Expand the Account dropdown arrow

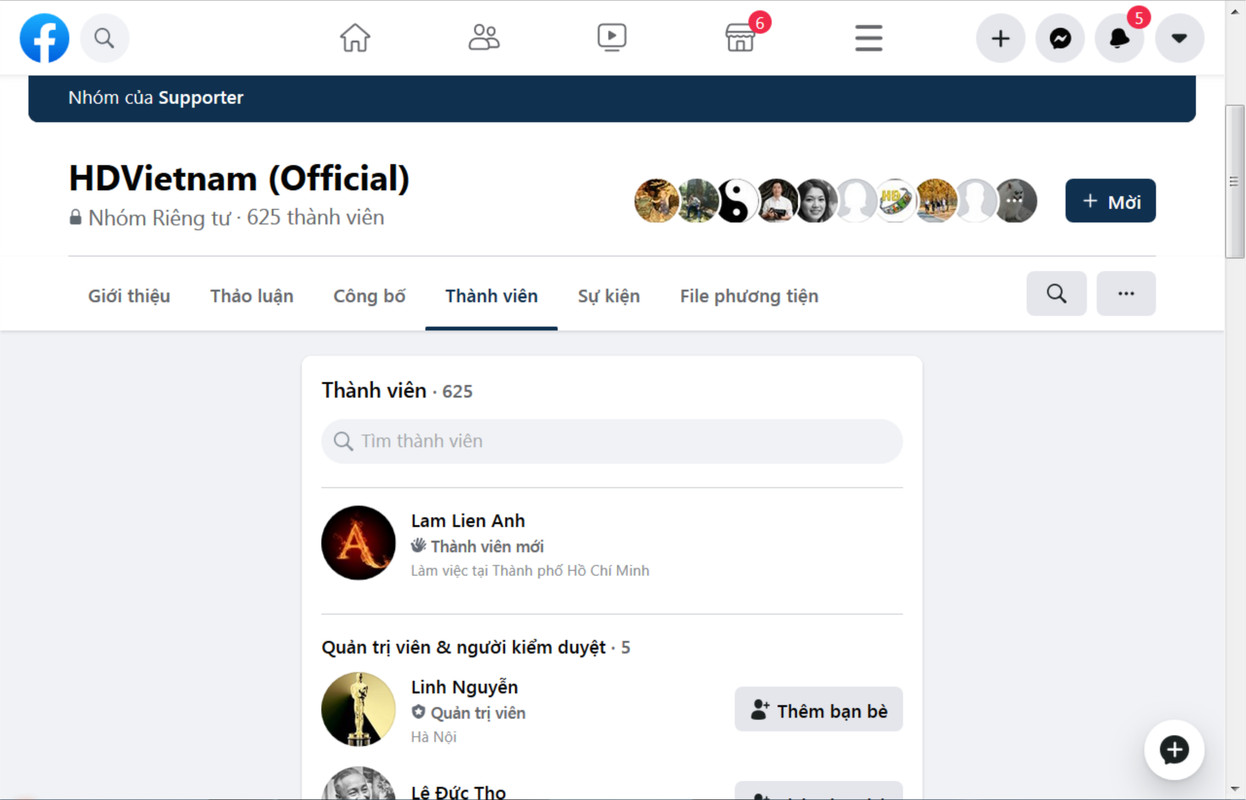coord(1180,39)
